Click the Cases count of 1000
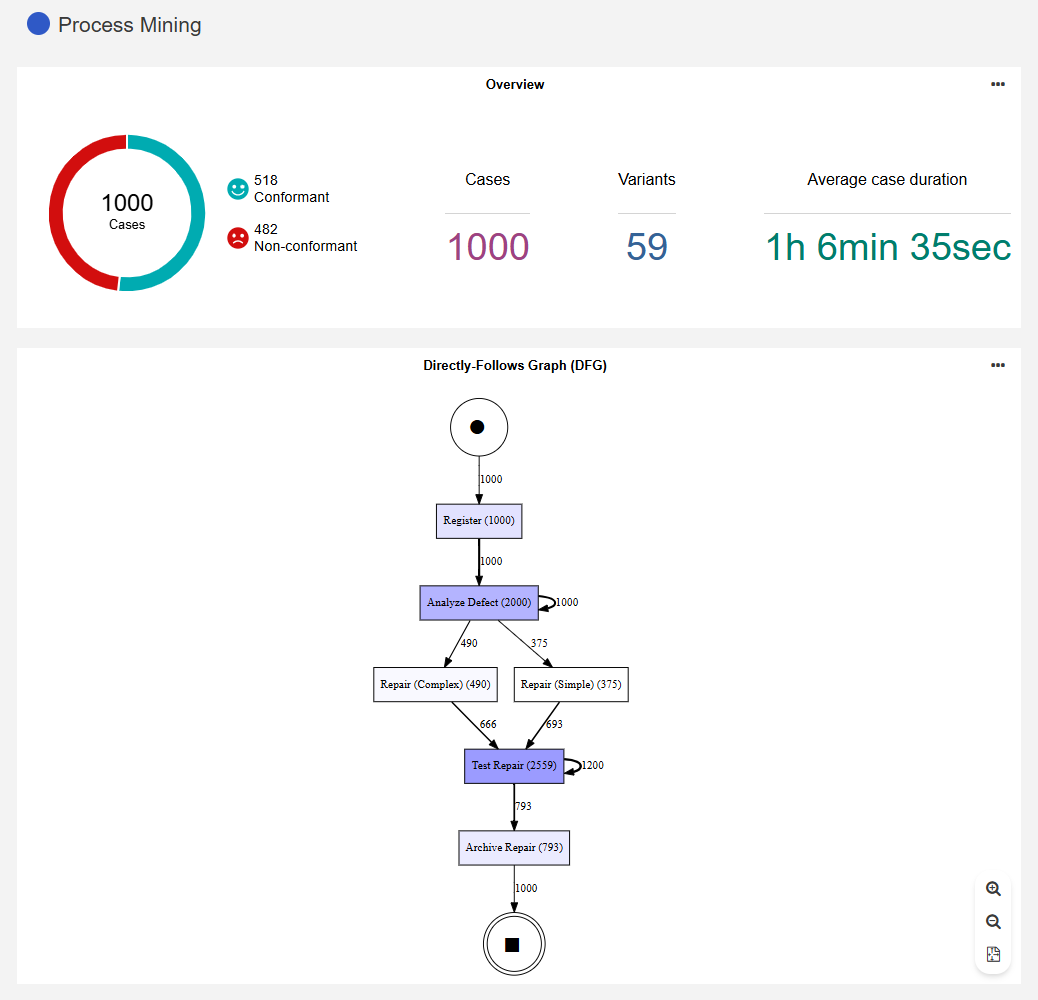Screen dimensions: 1038x1000 point(487,245)
